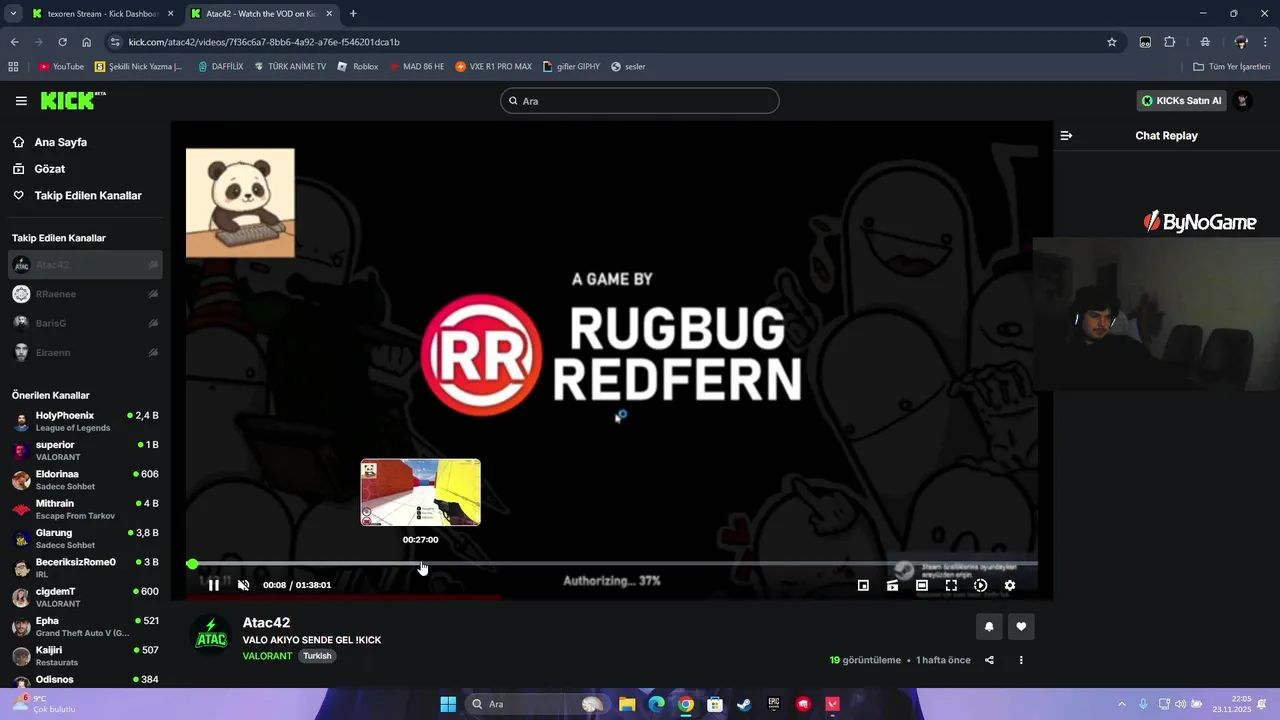Bookmark this page with the star icon
1280x720 pixels.
(x=1111, y=42)
